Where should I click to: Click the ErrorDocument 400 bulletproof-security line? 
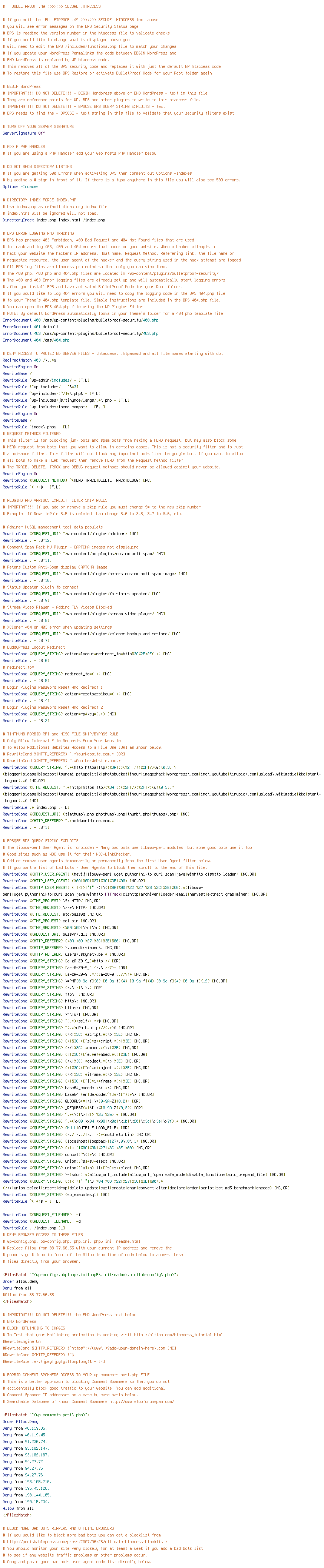tap(80, 320)
